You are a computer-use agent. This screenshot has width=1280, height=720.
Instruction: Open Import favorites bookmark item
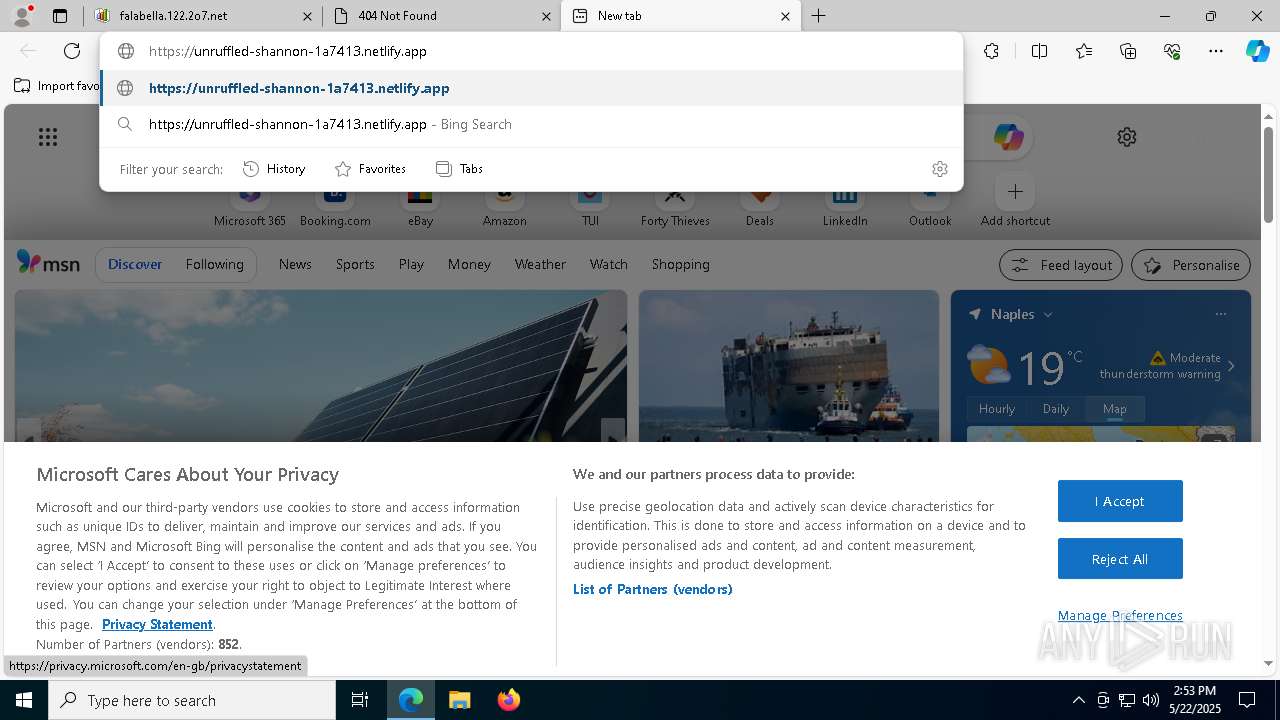(57, 86)
